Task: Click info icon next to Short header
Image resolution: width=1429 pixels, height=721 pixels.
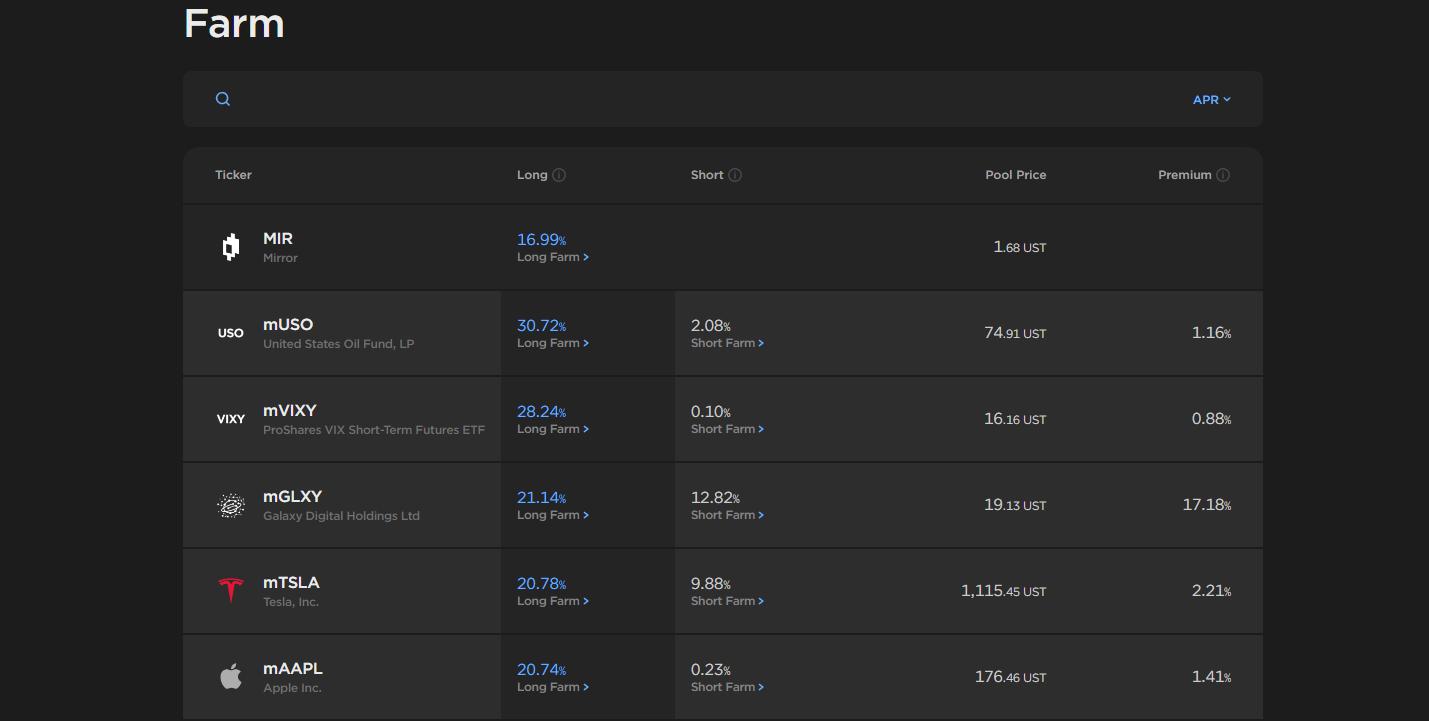Action: (735, 175)
